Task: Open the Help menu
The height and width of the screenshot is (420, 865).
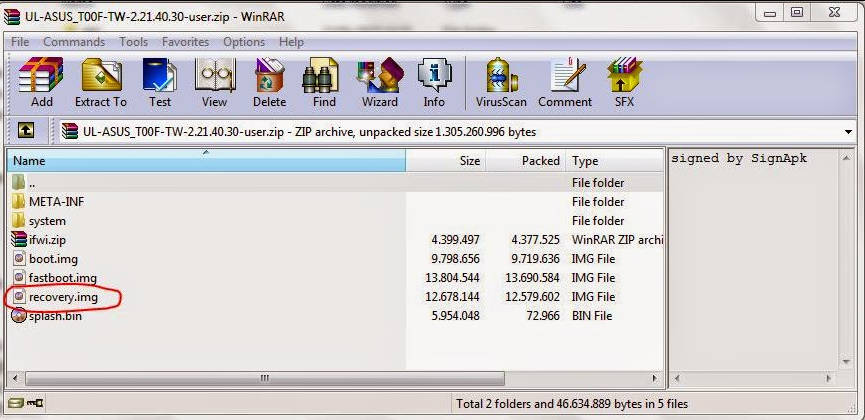Action: click(291, 42)
